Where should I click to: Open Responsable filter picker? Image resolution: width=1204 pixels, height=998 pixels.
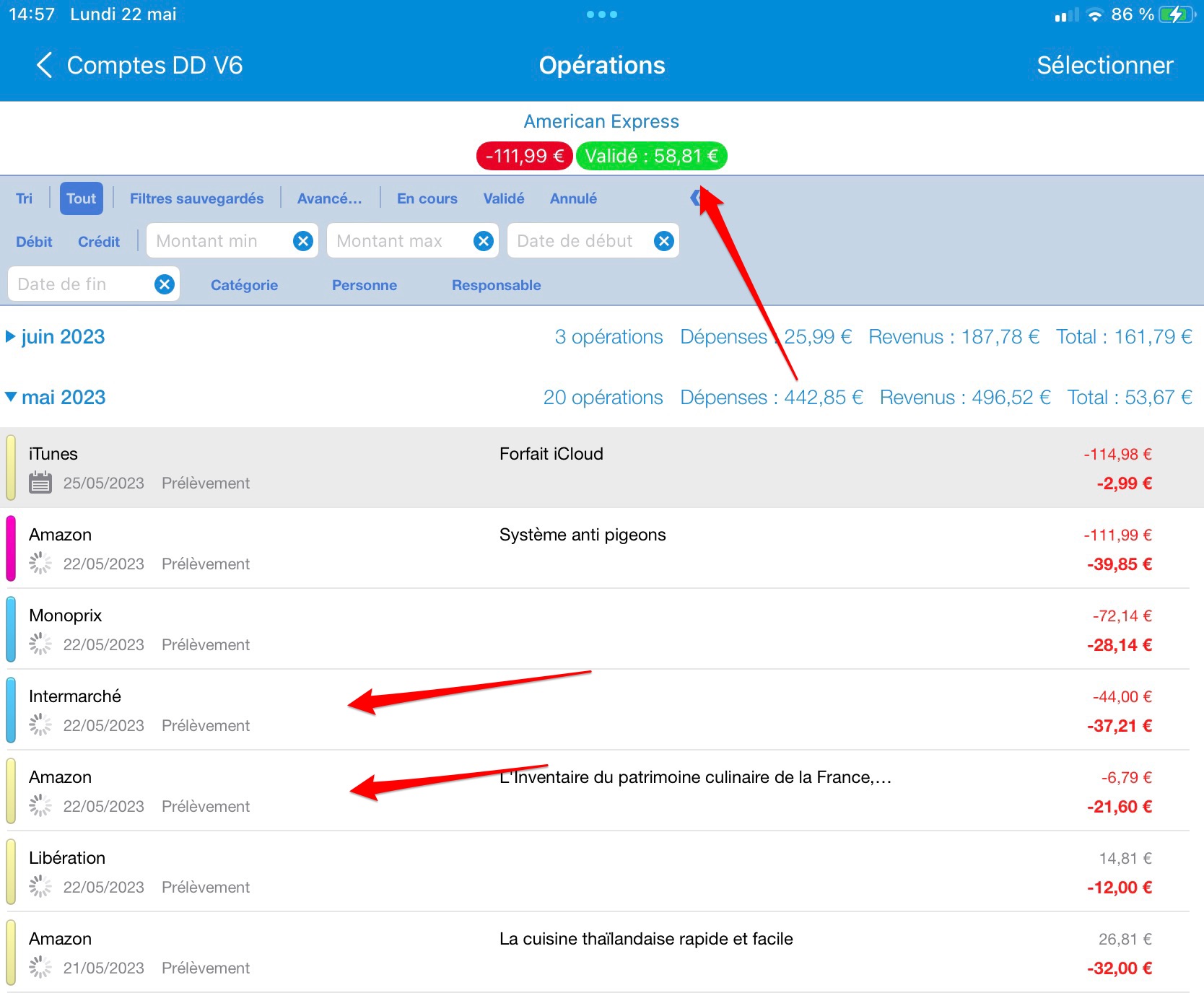coord(497,285)
